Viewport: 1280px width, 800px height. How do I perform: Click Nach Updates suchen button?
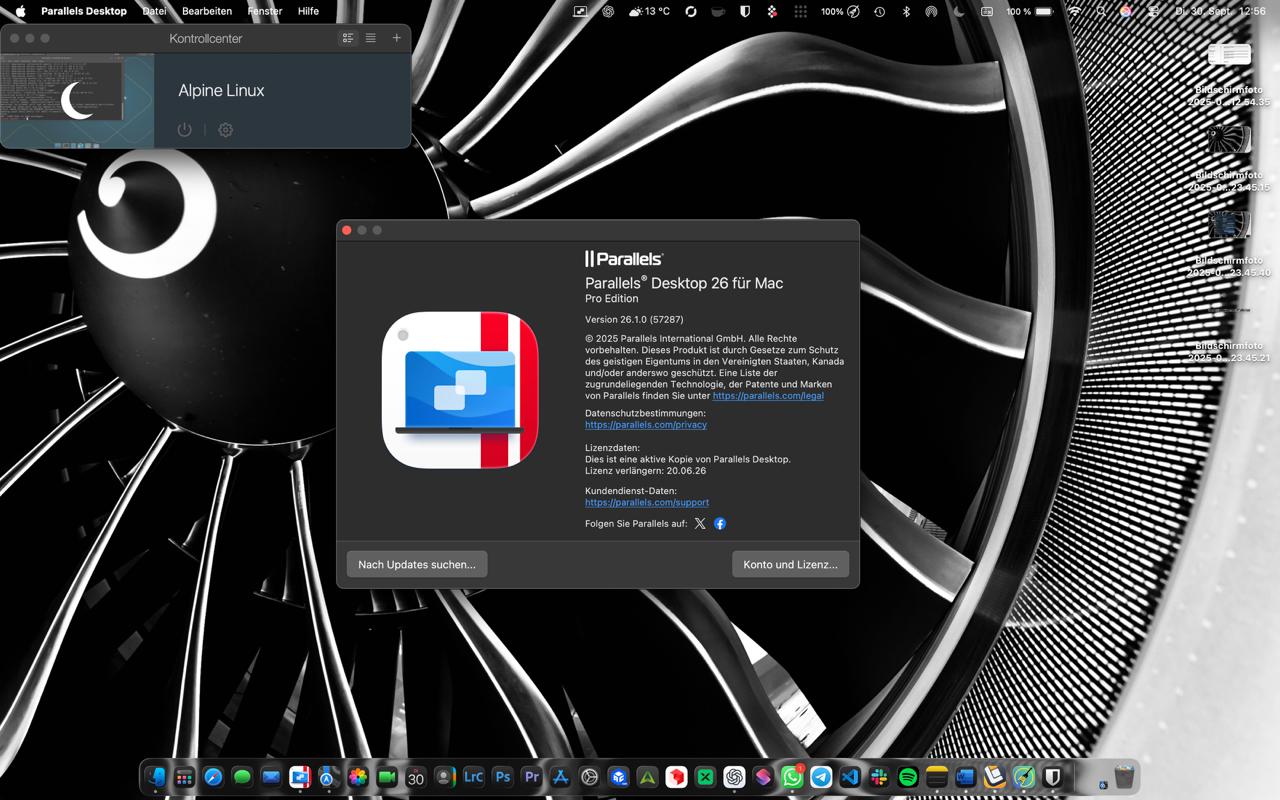pos(417,564)
